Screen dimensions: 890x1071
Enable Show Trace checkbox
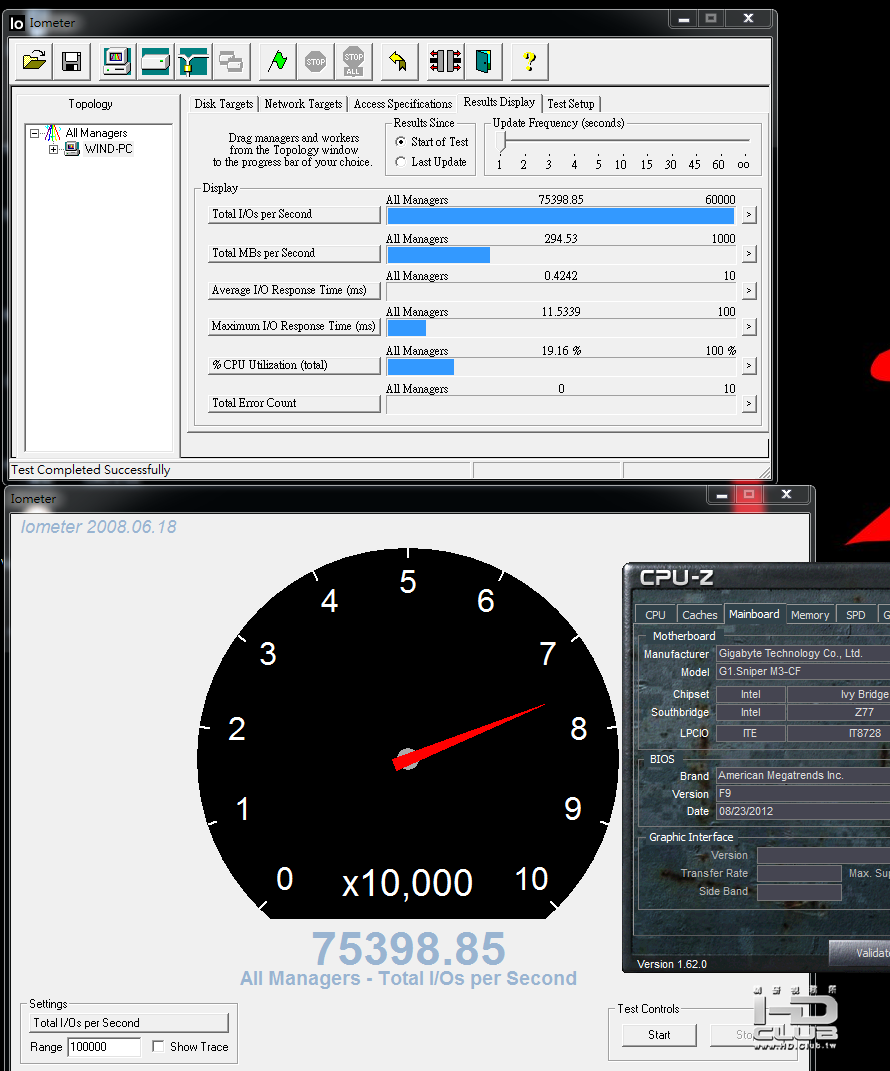pyautogui.click(x=158, y=1046)
